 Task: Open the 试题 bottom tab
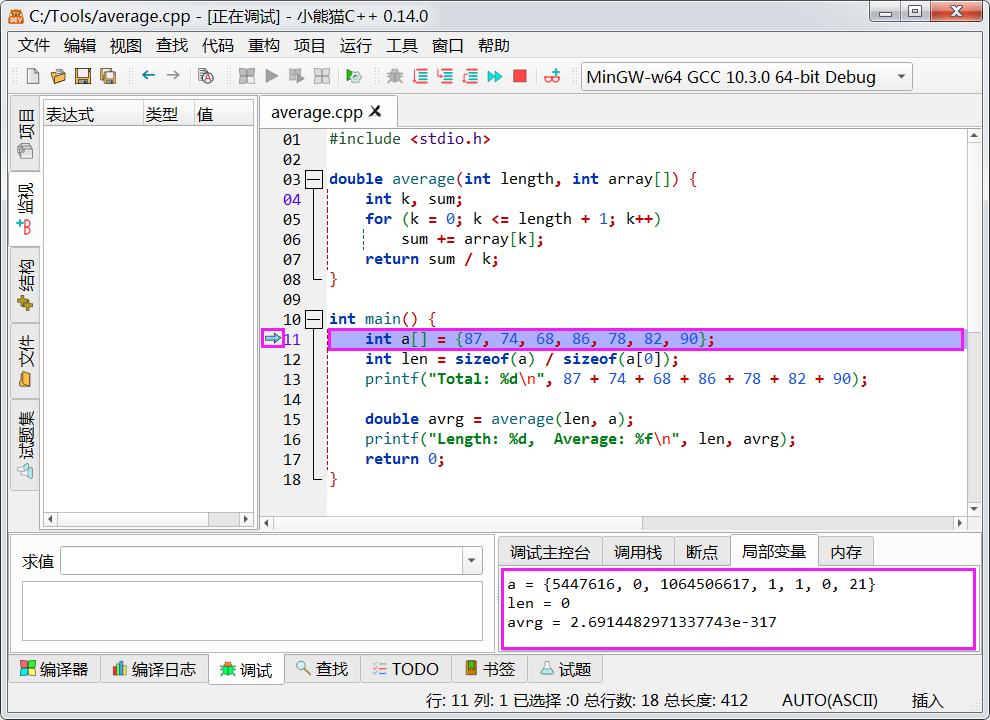click(566, 669)
